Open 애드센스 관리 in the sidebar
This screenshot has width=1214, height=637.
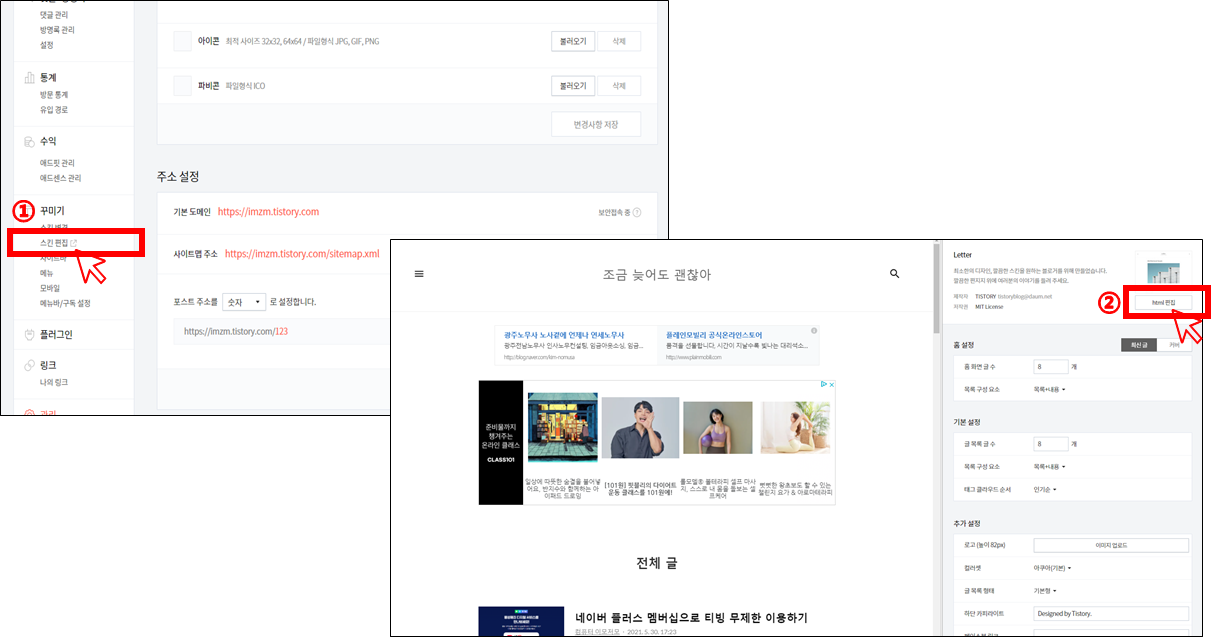[x=60, y=178]
